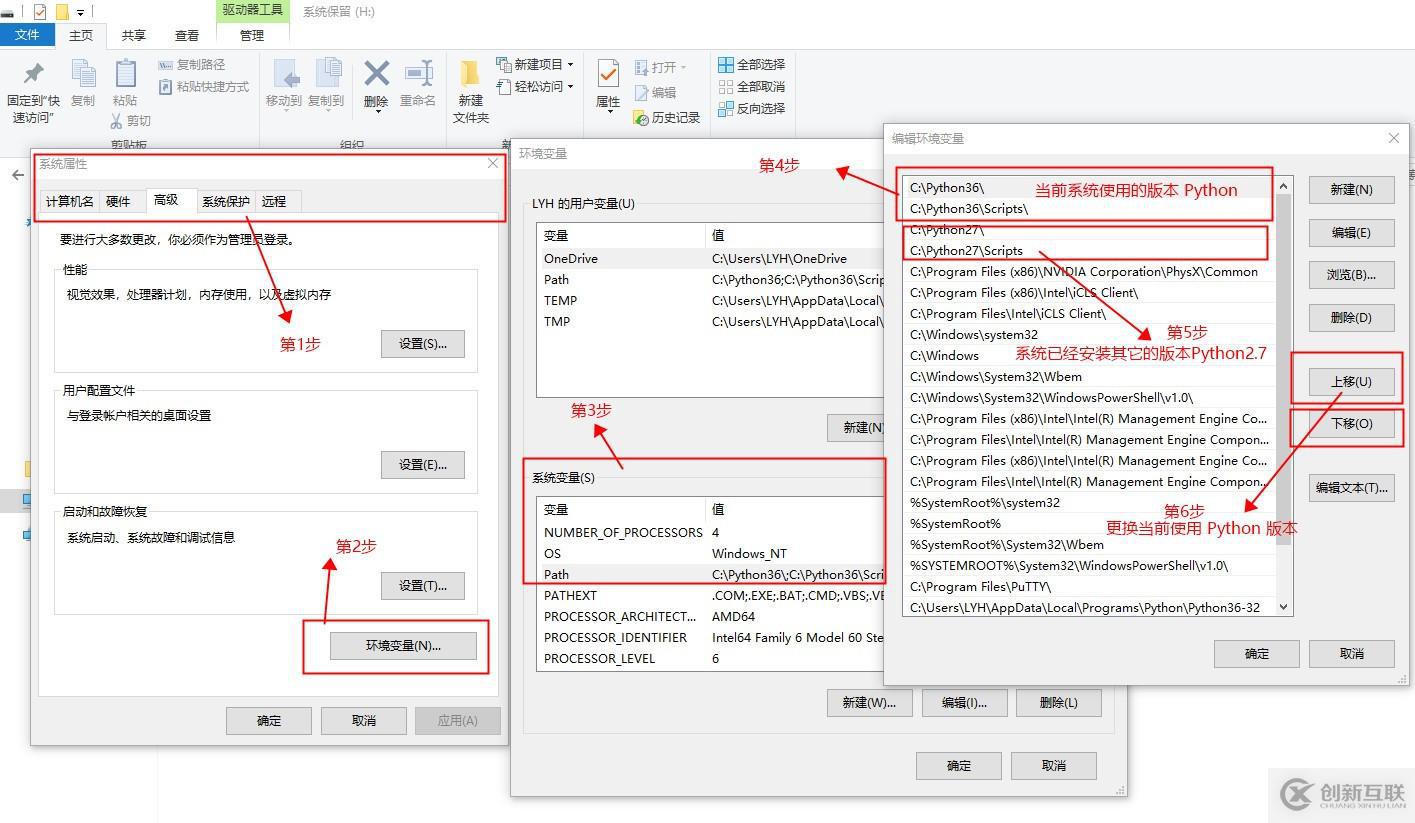Click Select All (全部选择) icon
The width and height of the screenshot is (1415, 823).
(x=748, y=63)
